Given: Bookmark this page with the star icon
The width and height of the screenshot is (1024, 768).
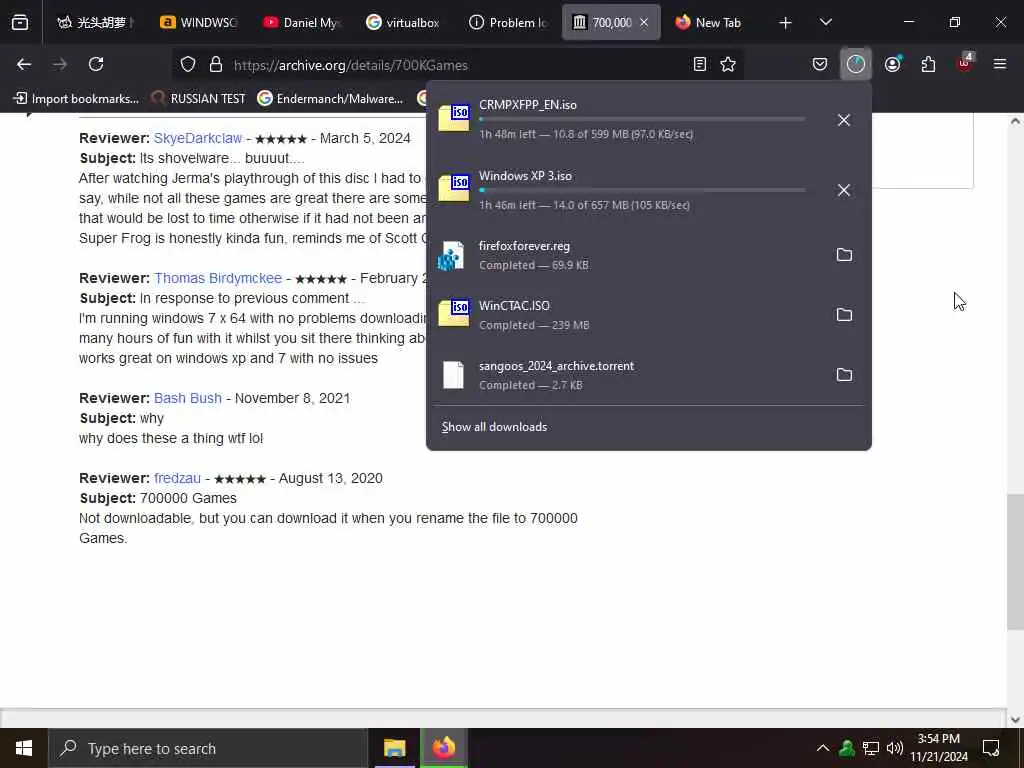Looking at the screenshot, I should [x=728, y=65].
